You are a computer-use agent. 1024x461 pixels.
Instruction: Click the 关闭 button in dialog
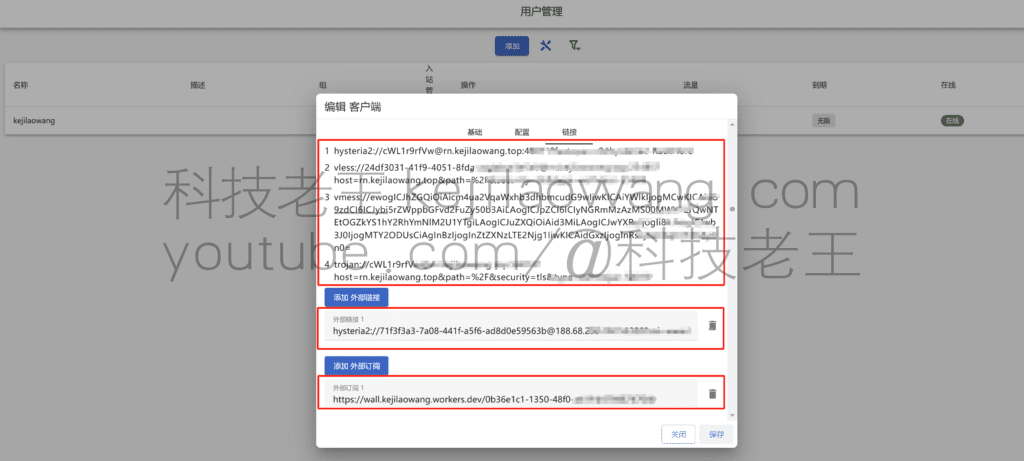pyautogui.click(x=678, y=434)
